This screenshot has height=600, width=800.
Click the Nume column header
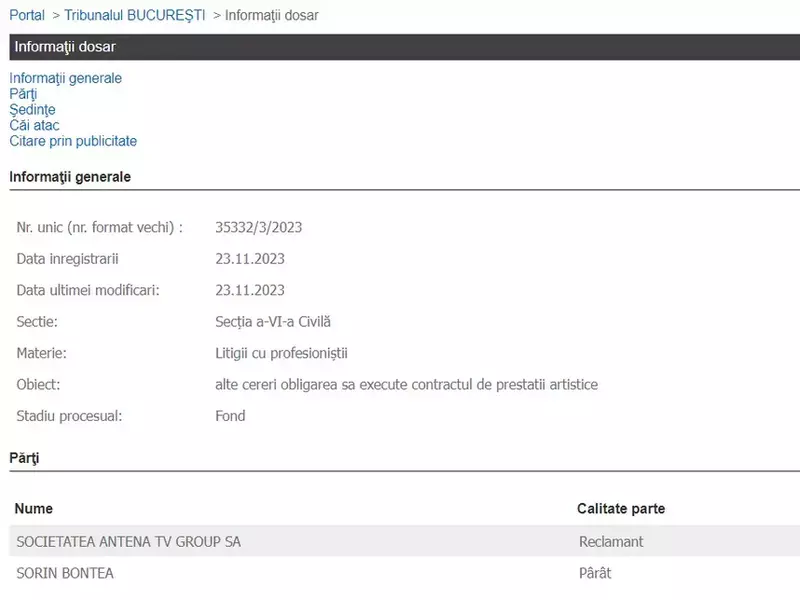(34, 509)
